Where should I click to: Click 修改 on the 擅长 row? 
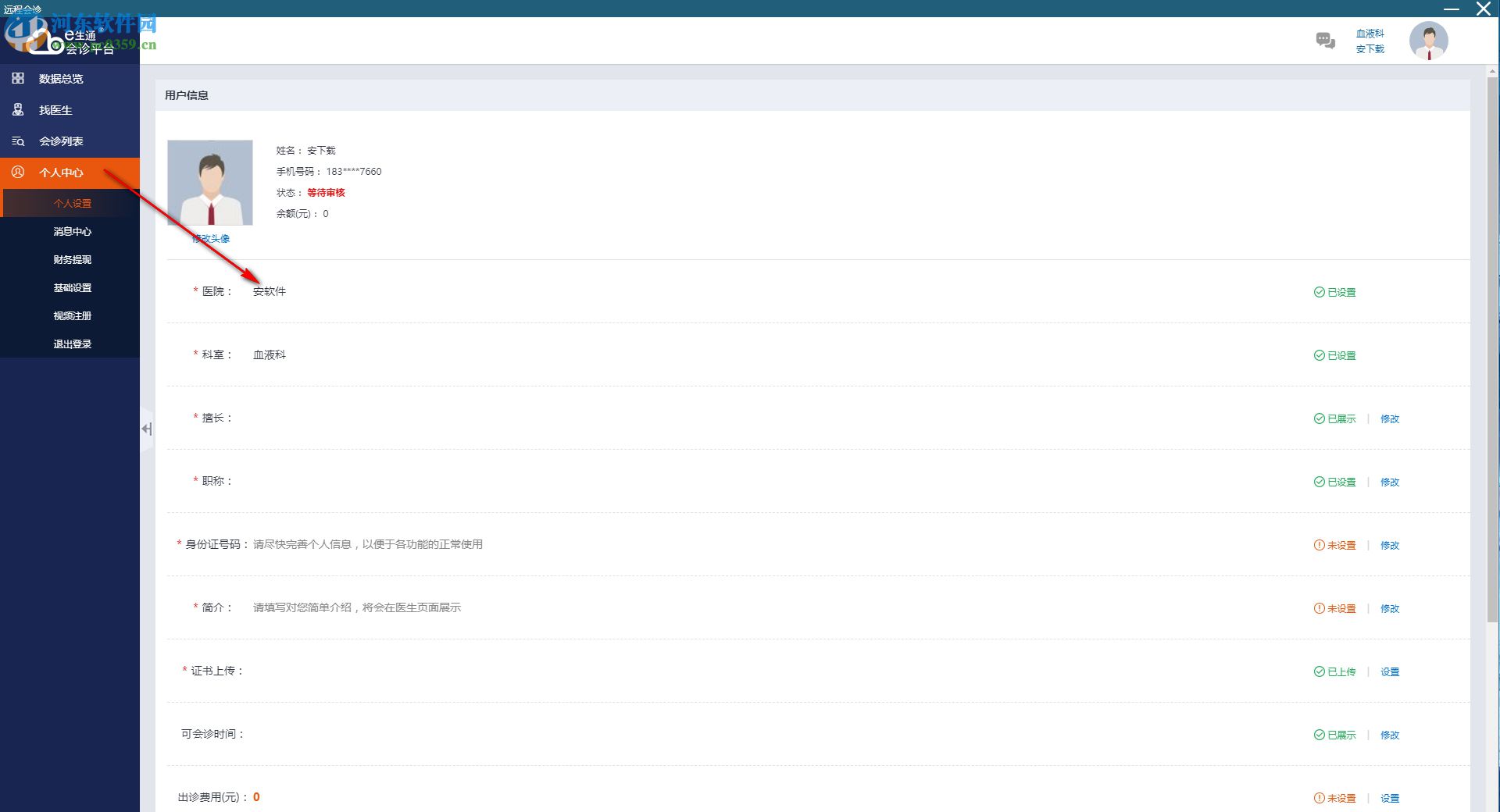[1390, 418]
